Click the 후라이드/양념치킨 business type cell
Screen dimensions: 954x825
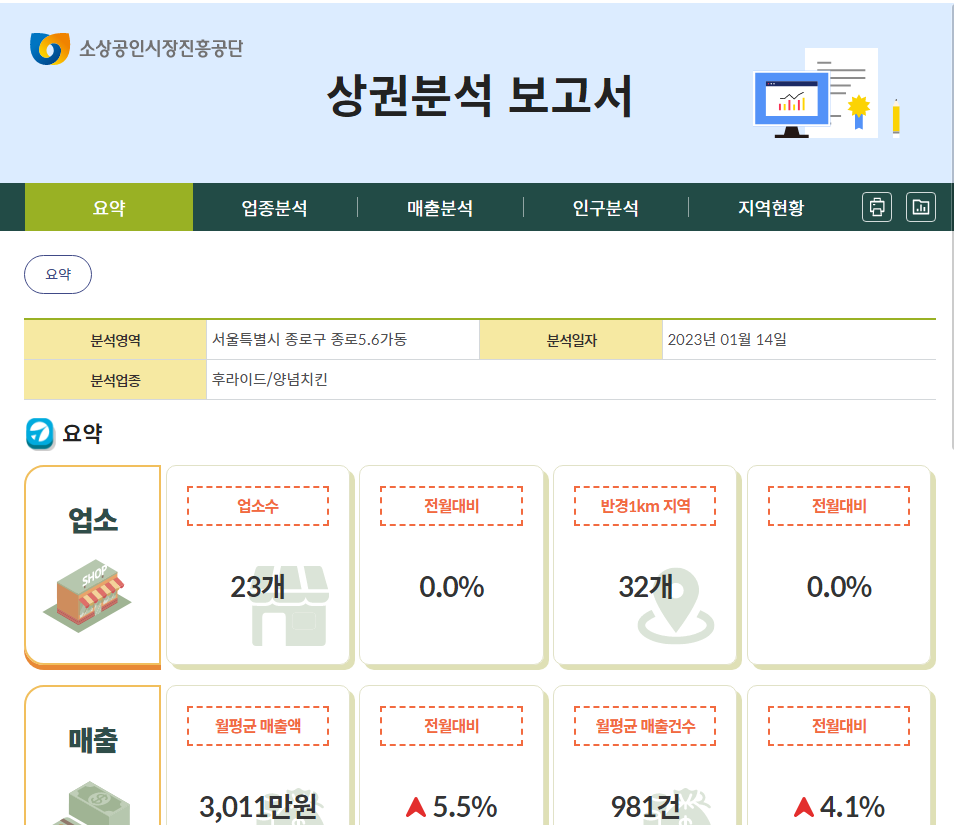point(571,380)
